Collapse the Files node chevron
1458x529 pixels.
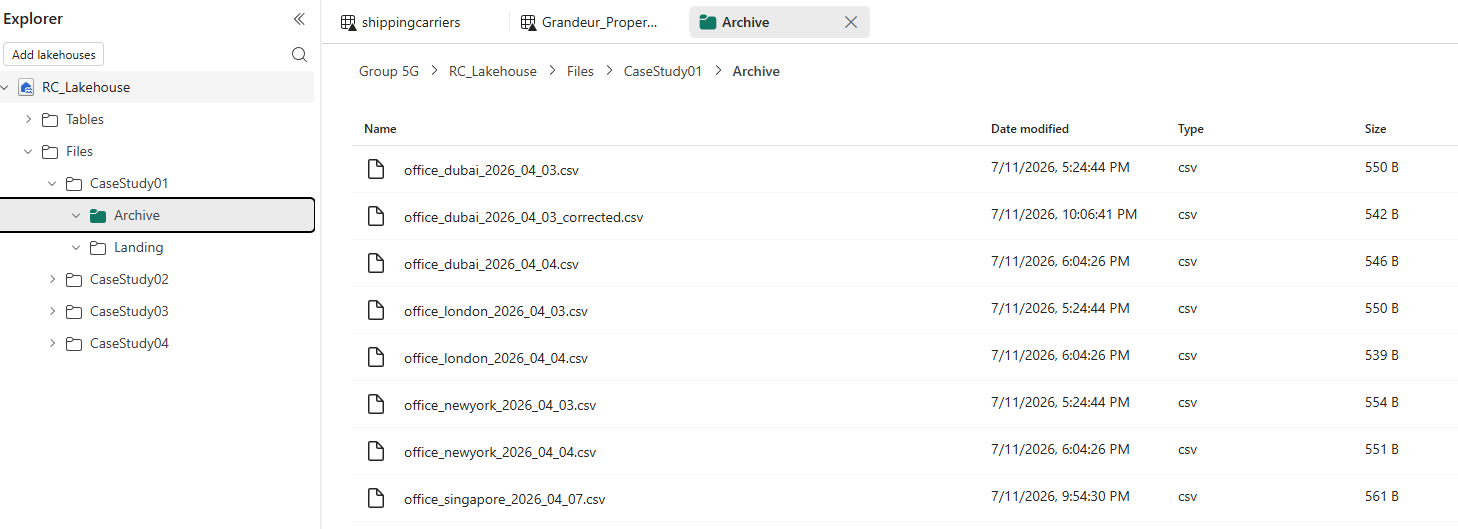28,151
